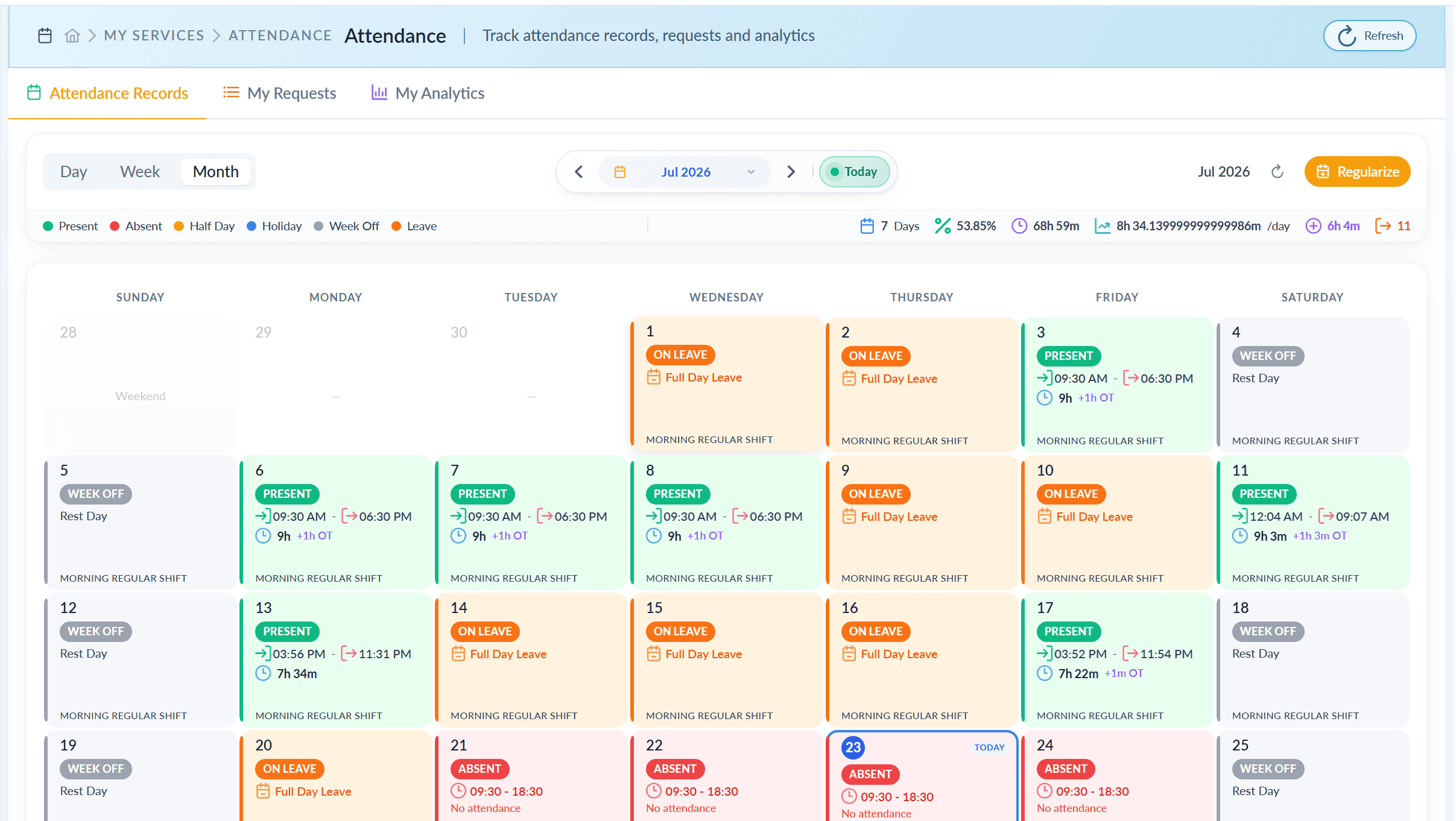Switch to Day view

coord(74,172)
